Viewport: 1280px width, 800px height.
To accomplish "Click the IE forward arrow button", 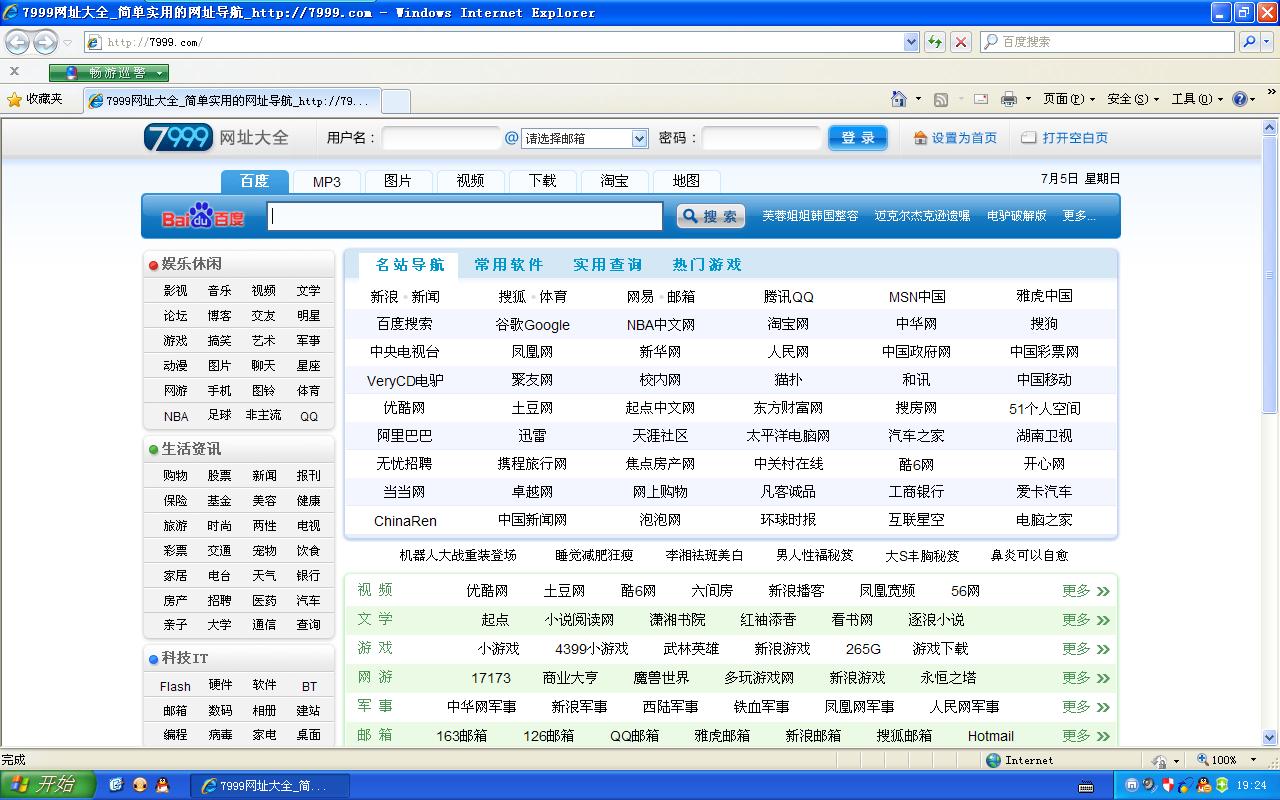I will coord(45,42).
